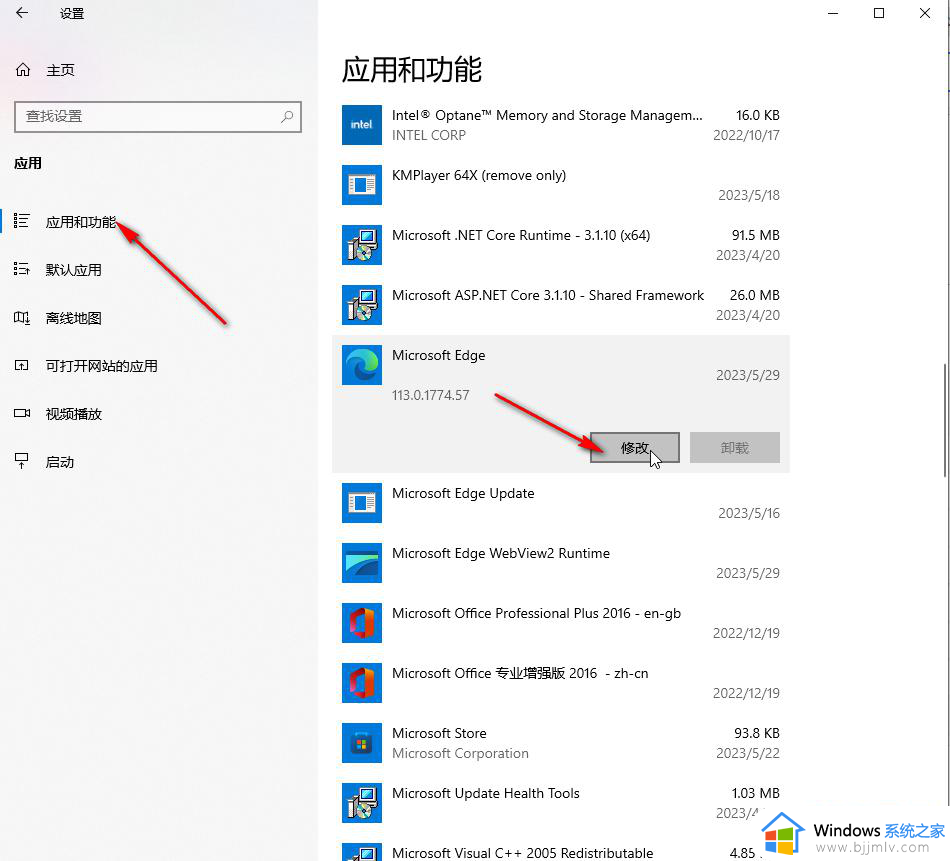Click the search magnifier in 查找设置
Screen dimensions: 950x861
click(287, 116)
